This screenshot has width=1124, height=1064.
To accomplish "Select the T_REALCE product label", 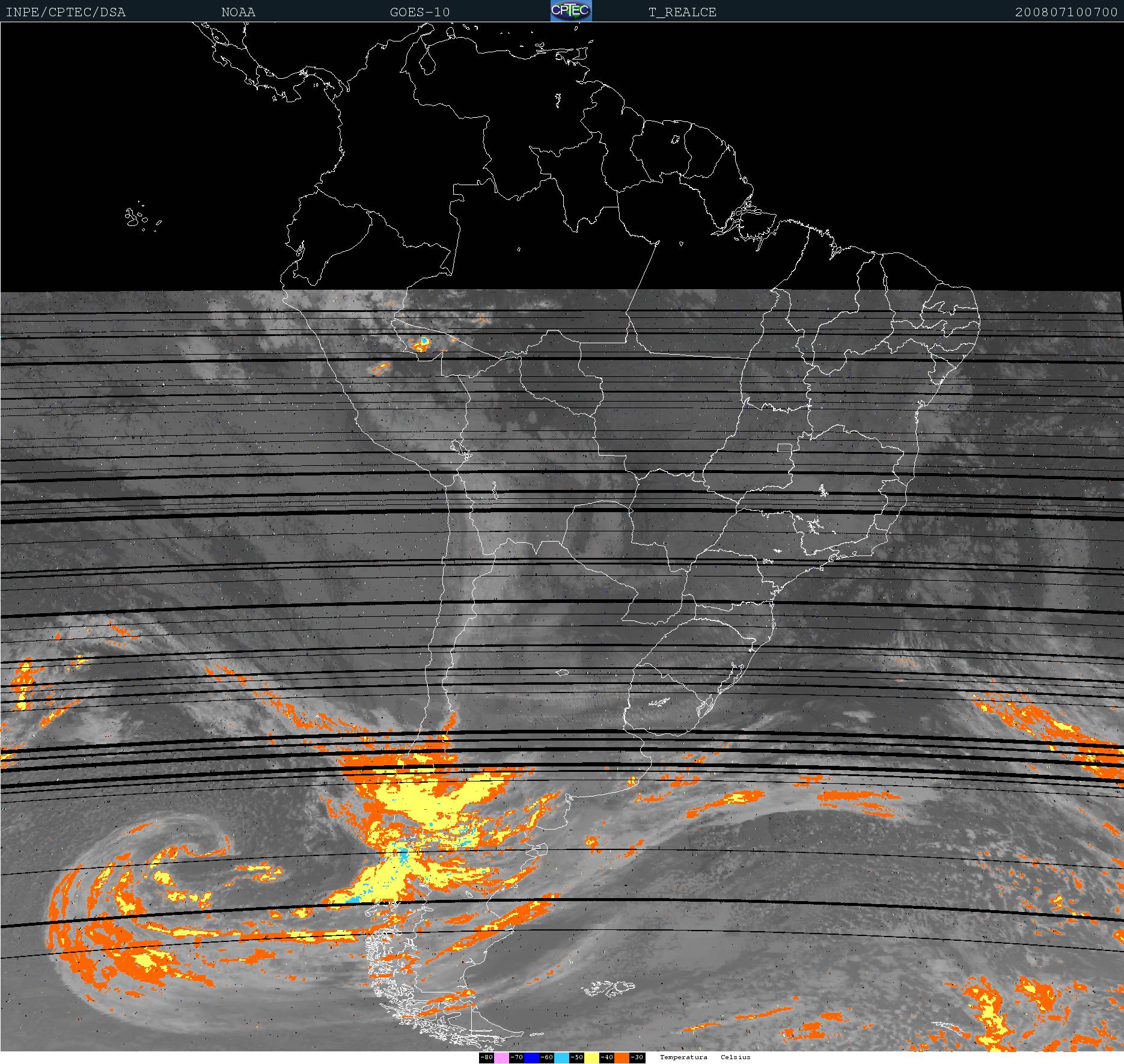I will tap(682, 12).
